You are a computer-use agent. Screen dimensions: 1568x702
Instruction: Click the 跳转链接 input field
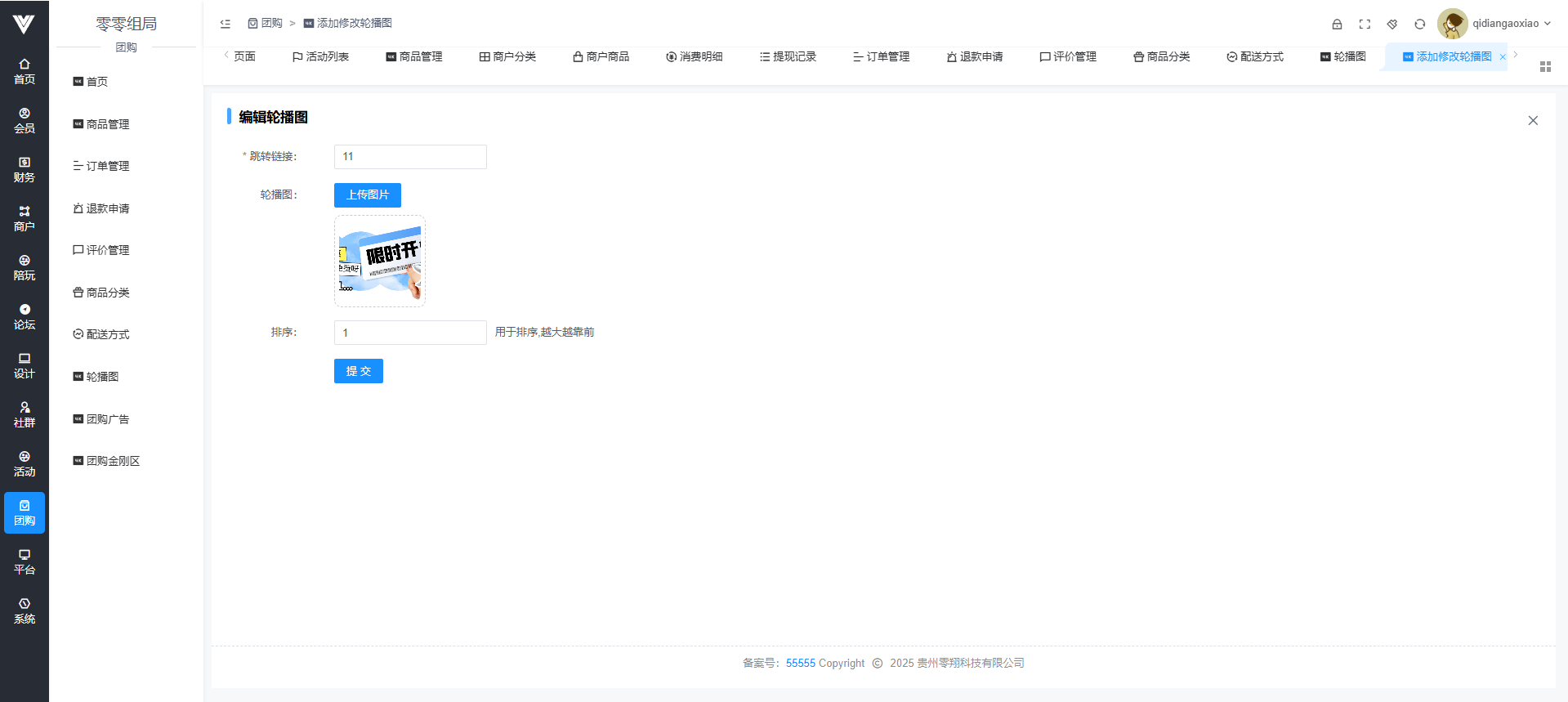tap(410, 157)
